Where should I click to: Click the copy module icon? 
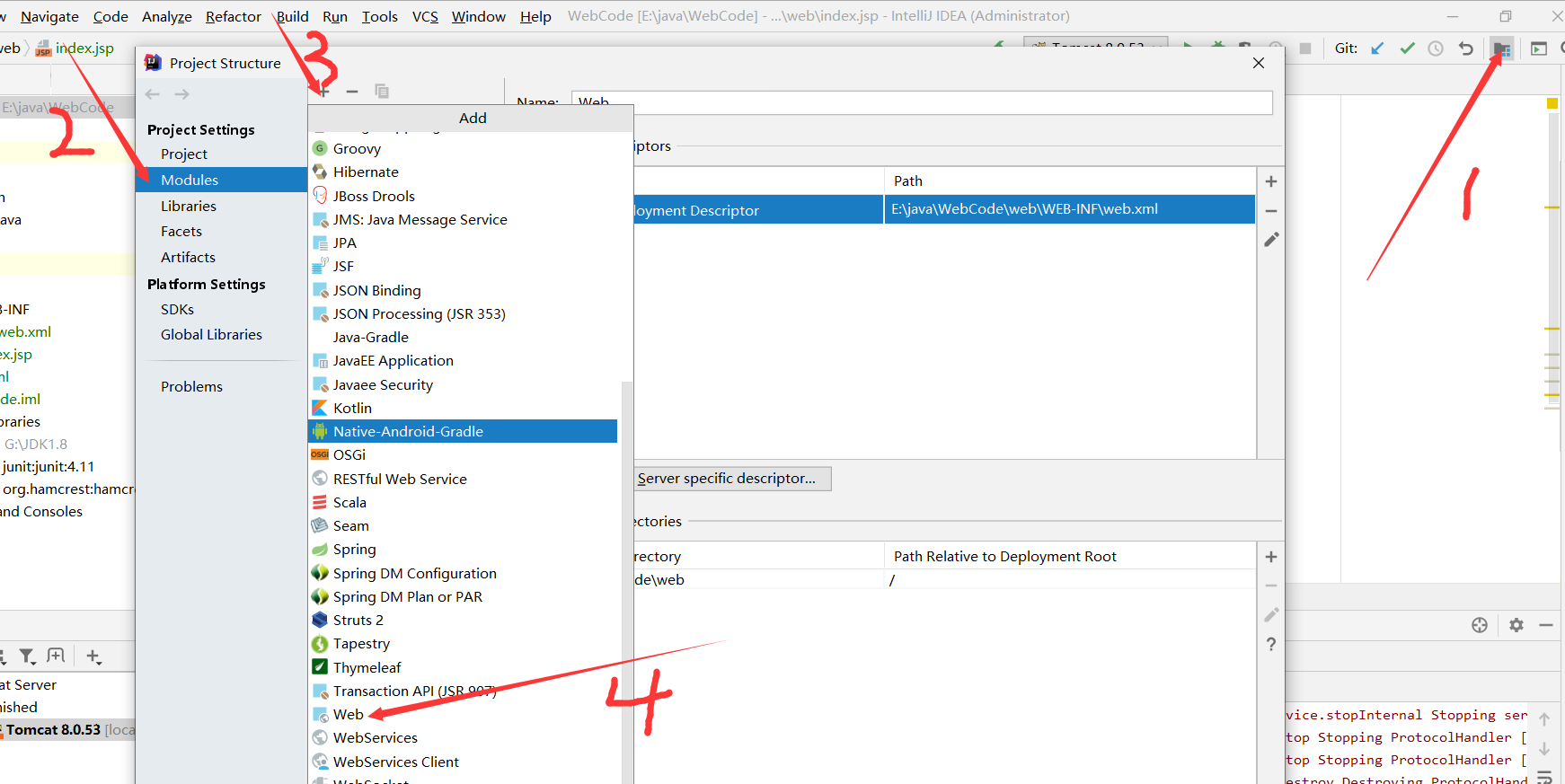coord(382,91)
